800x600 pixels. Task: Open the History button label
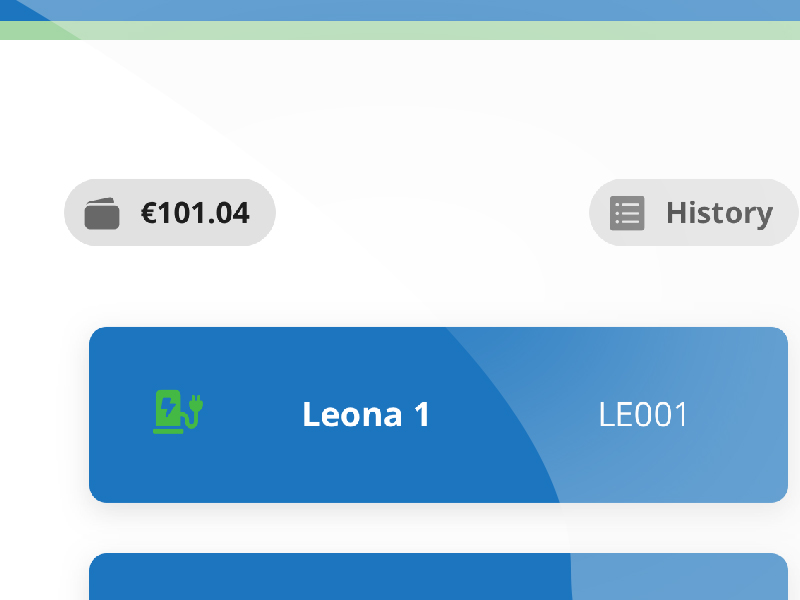719,213
